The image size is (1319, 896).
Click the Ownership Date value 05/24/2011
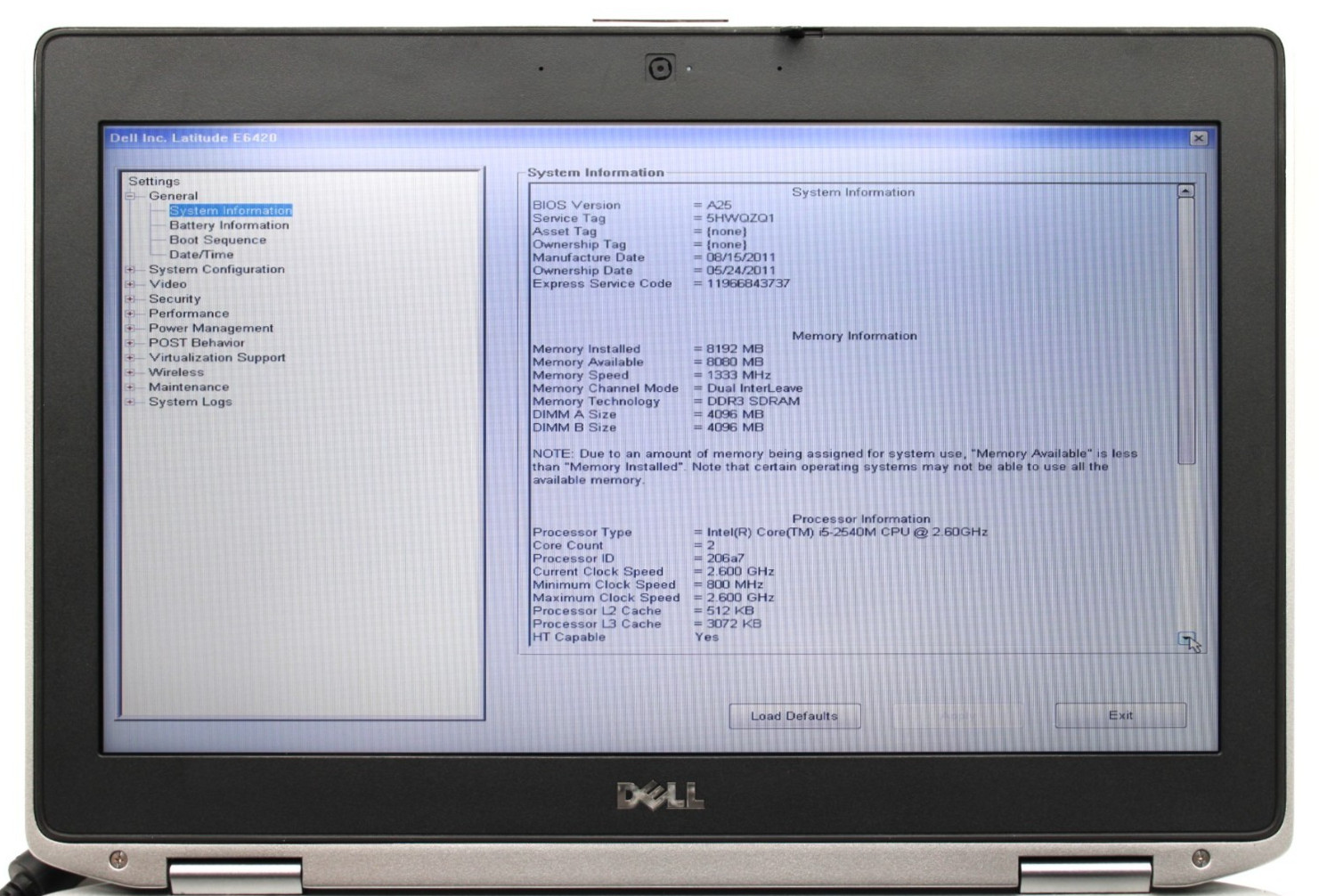[x=741, y=271]
